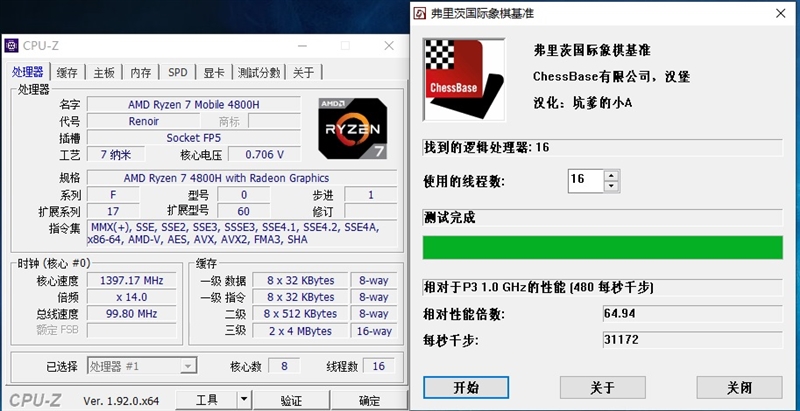800x411 pixels.
Task: Click the ChessBase logo image
Action: point(464,80)
